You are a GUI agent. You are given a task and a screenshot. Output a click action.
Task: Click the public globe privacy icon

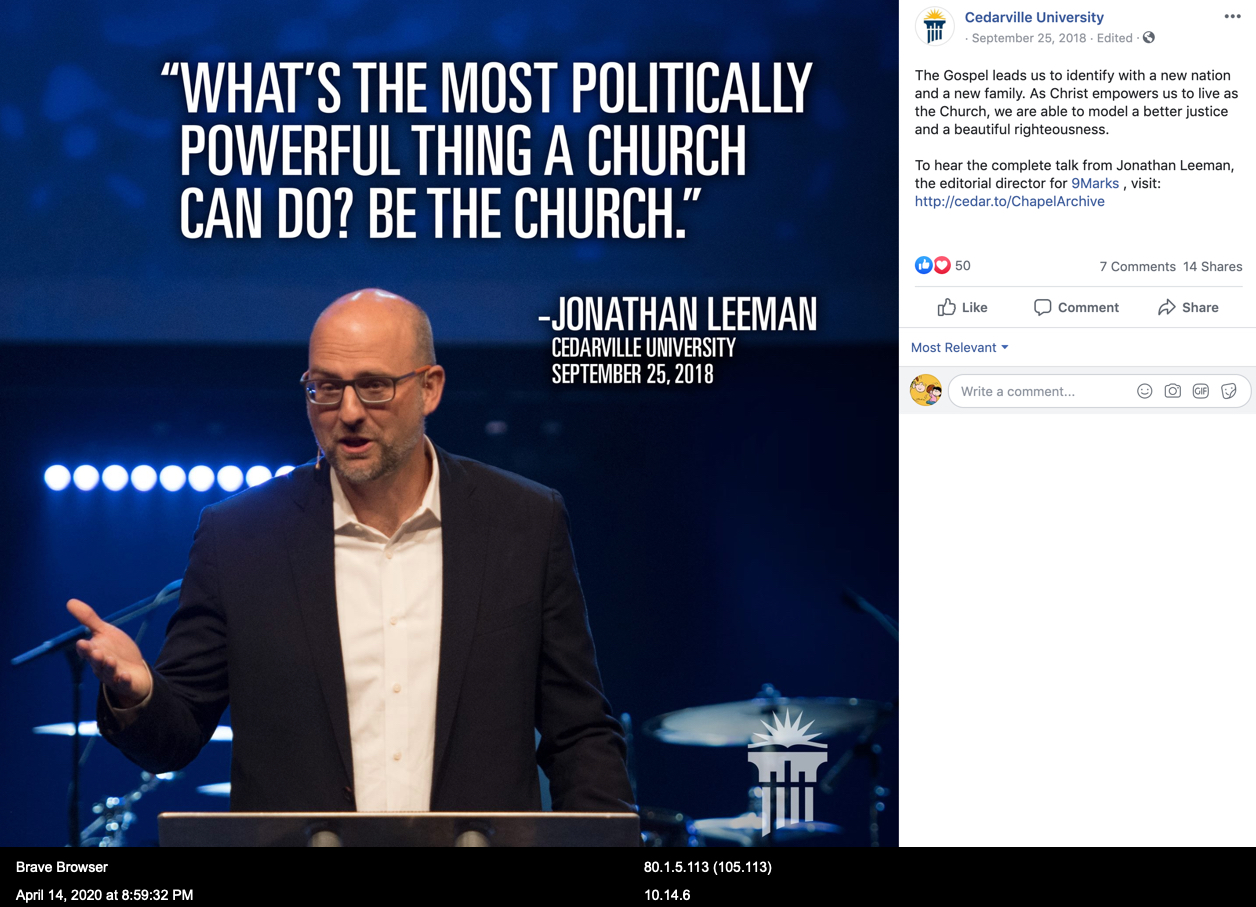(x=1149, y=38)
